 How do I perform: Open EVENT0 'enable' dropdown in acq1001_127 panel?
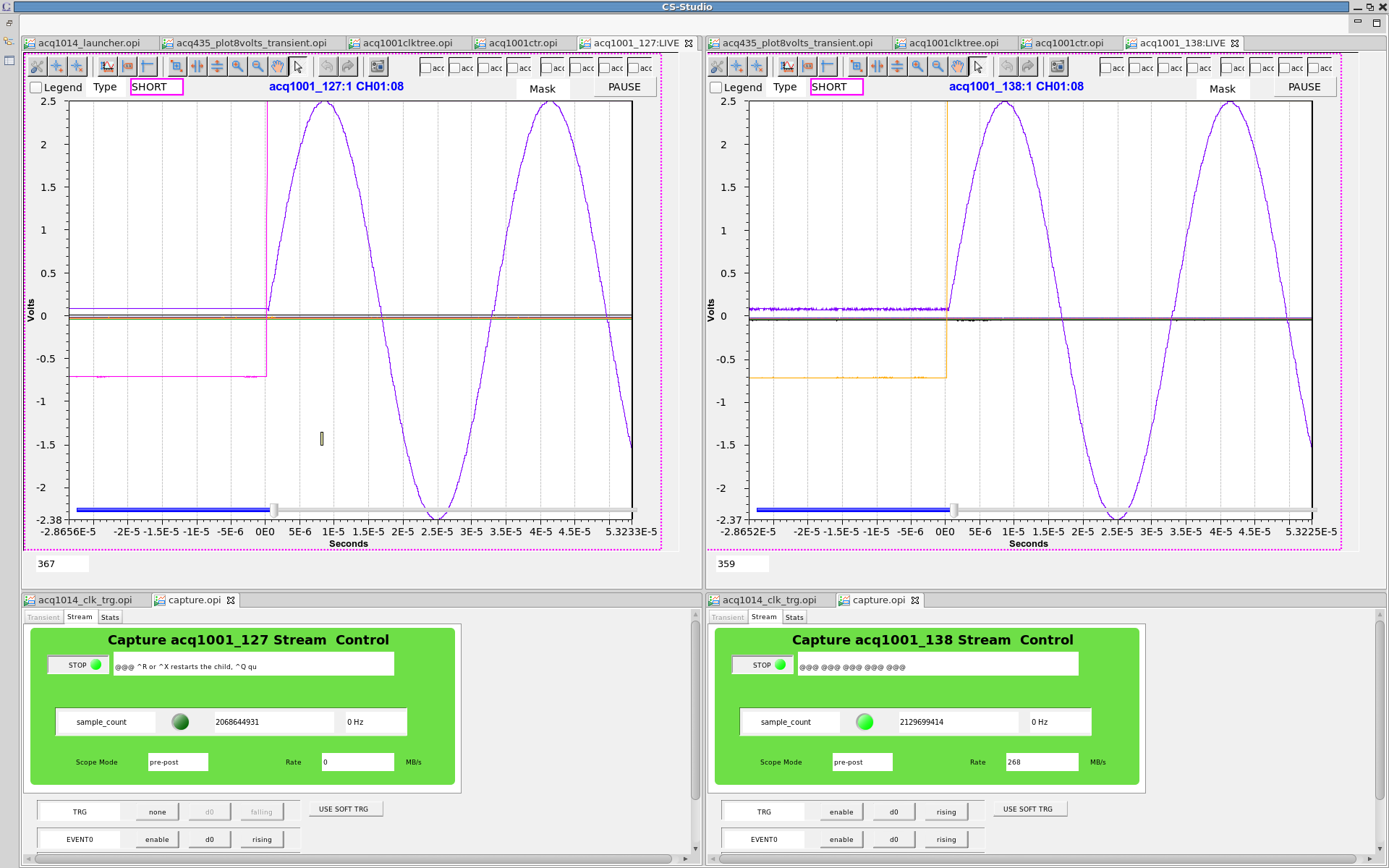pyautogui.click(x=158, y=839)
